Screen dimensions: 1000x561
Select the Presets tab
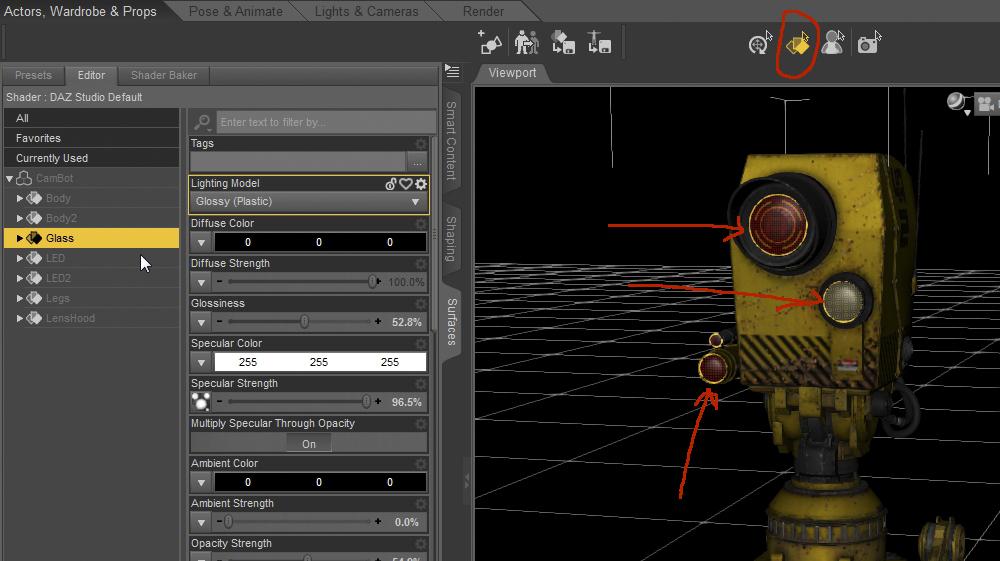pyautogui.click(x=33, y=75)
